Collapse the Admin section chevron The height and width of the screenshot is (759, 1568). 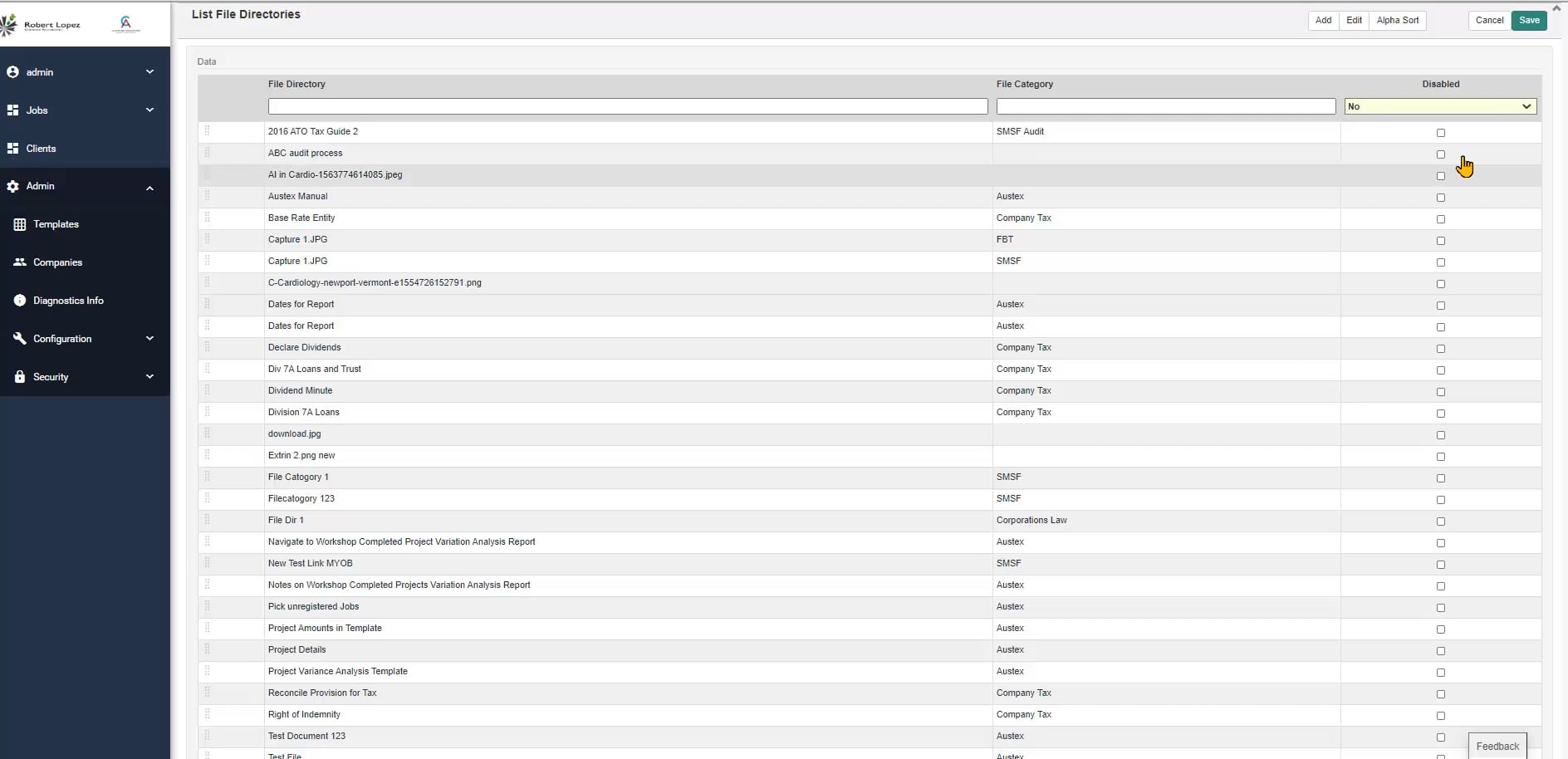(x=149, y=188)
